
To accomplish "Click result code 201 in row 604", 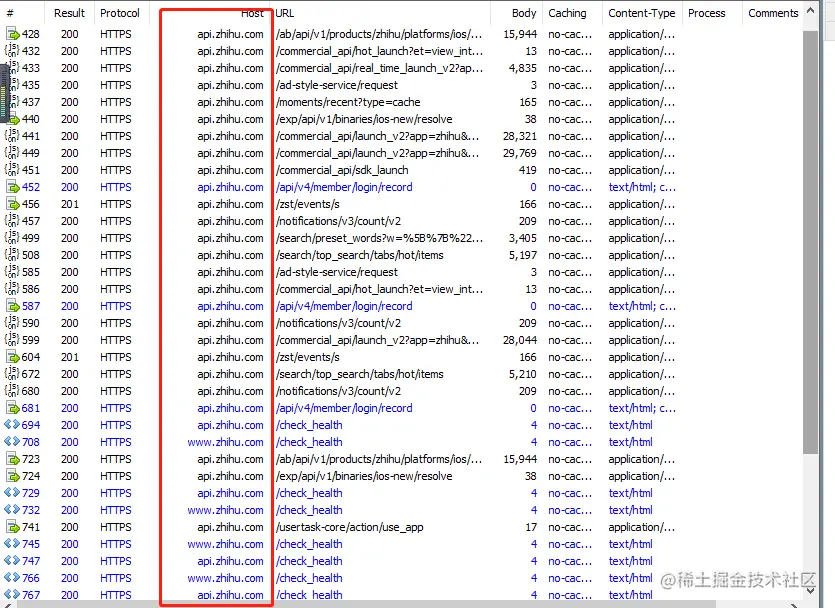I will [69, 357].
